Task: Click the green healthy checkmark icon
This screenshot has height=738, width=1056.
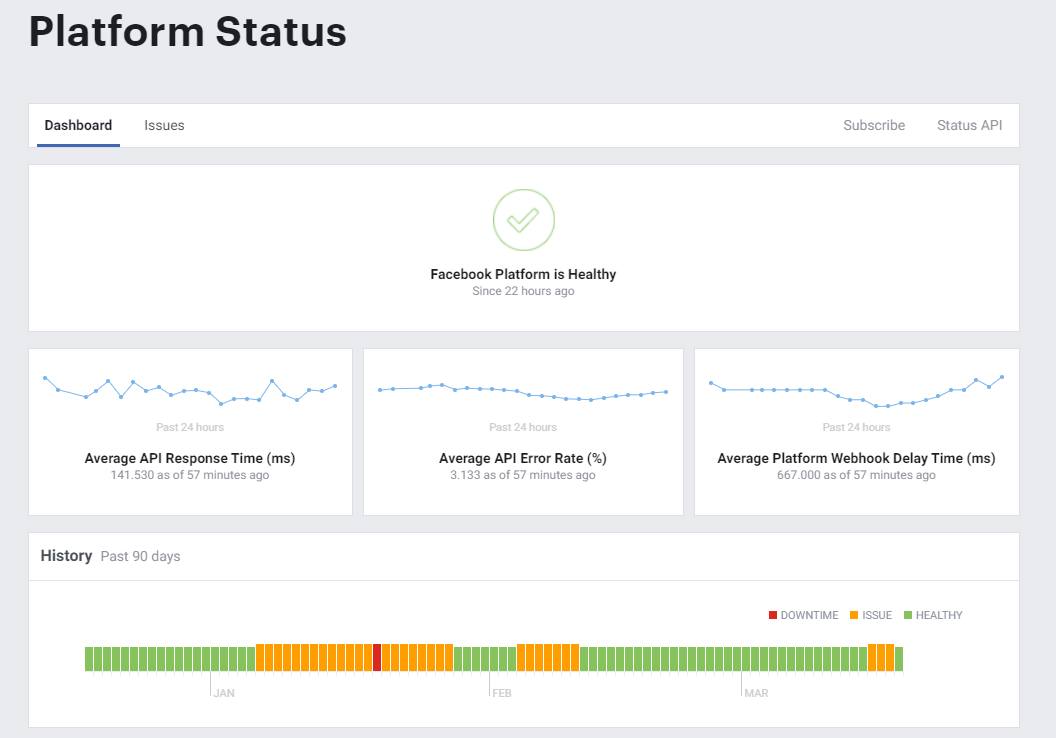Action: tap(523, 220)
